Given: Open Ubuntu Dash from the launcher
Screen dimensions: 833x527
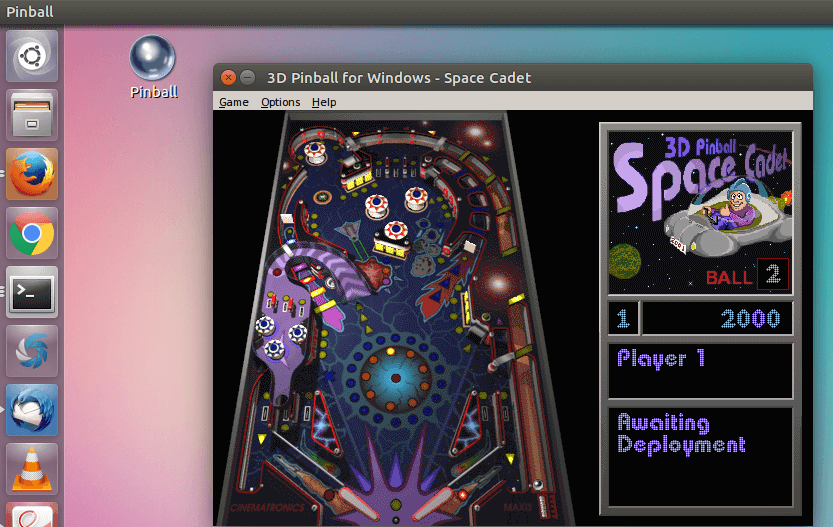Looking at the screenshot, I should coord(32,56).
